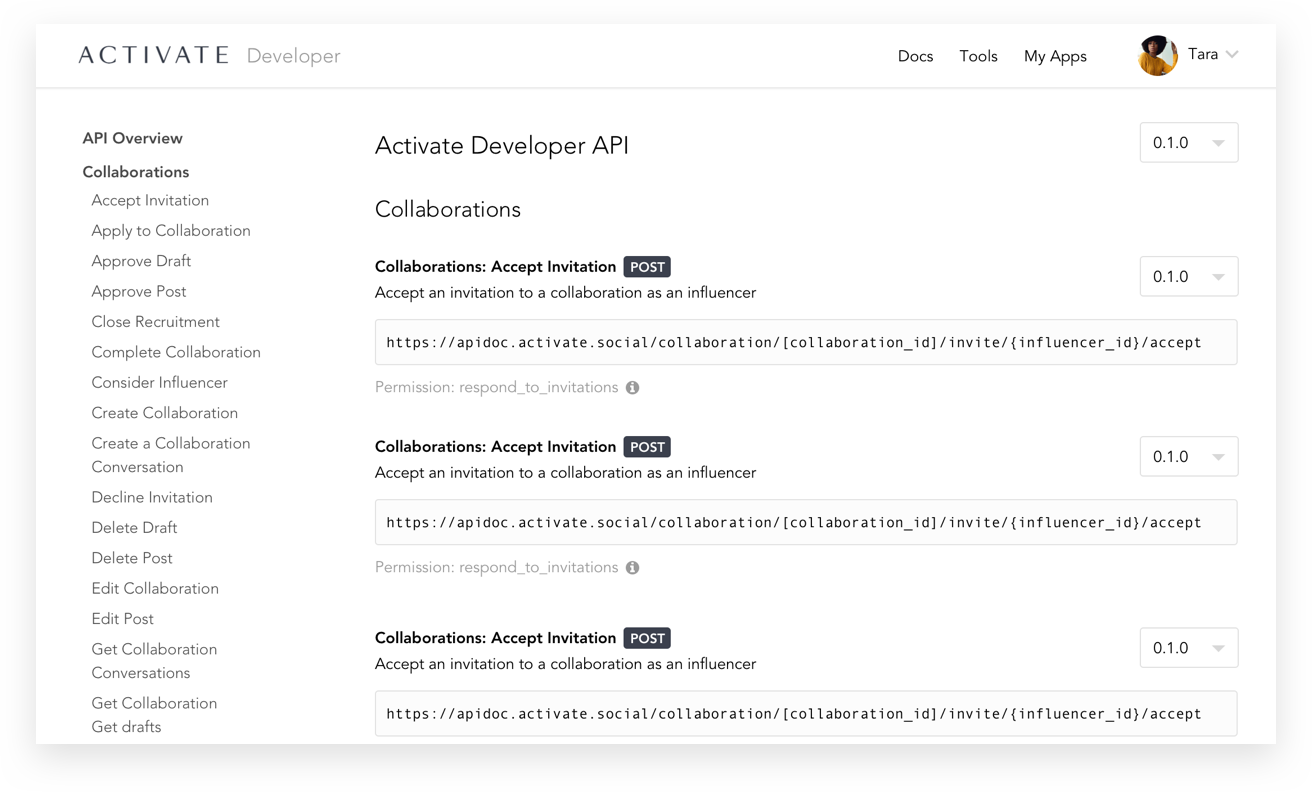Image resolution: width=1312 pixels, height=792 pixels.
Task: Click the first endpoint's POST badge
Action: pos(647,267)
